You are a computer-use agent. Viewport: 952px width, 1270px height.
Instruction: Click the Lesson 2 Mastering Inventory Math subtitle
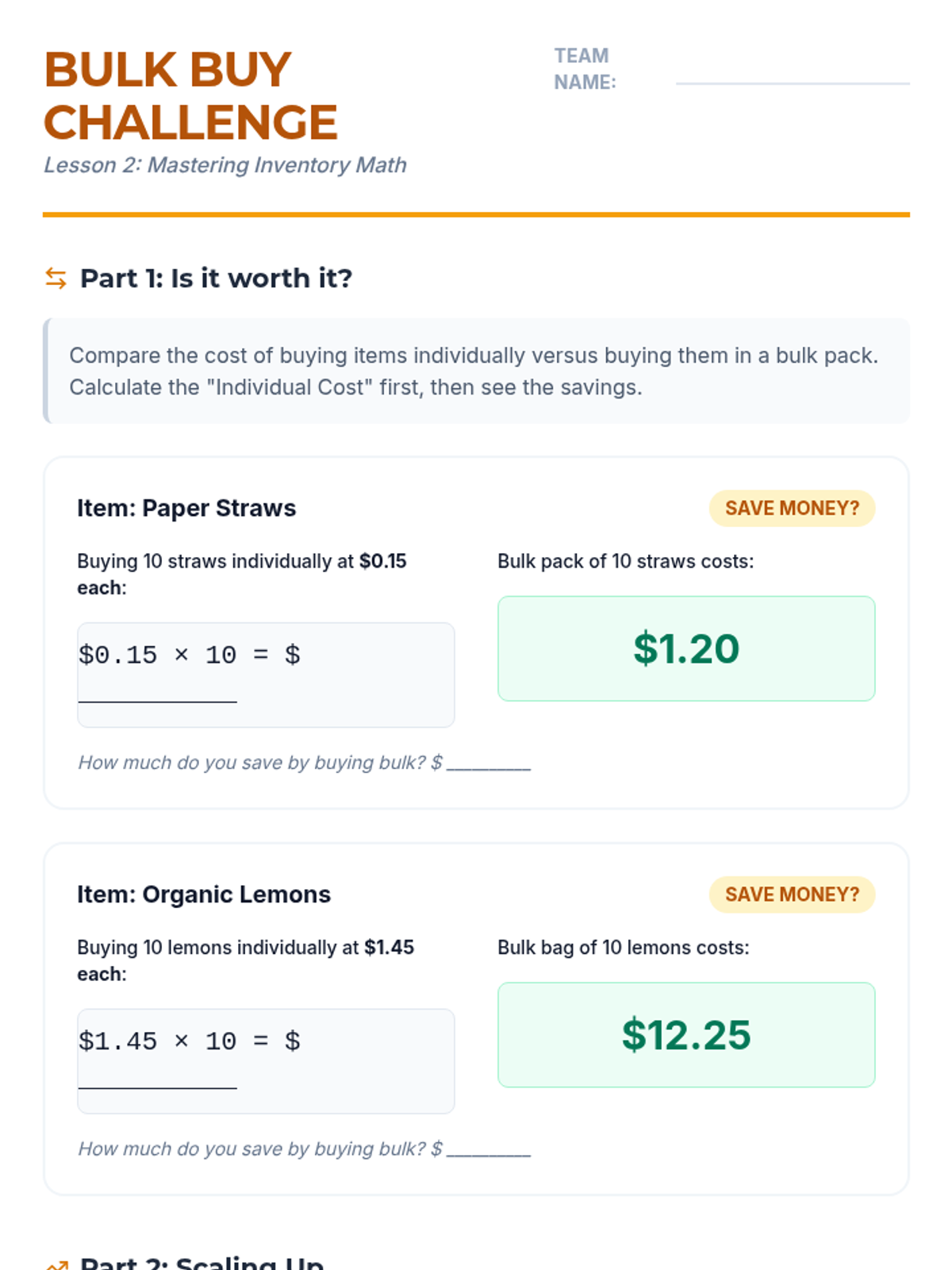(225, 165)
